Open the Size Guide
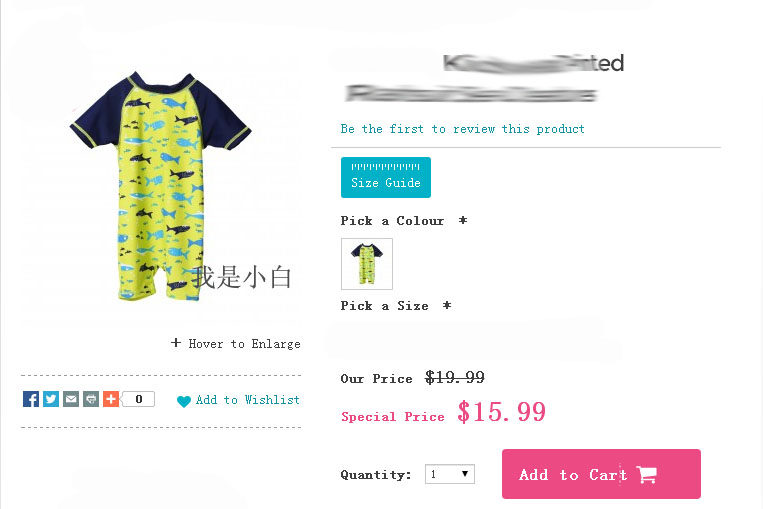Screen dimensions: 763x509 pyautogui.click(x=386, y=178)
